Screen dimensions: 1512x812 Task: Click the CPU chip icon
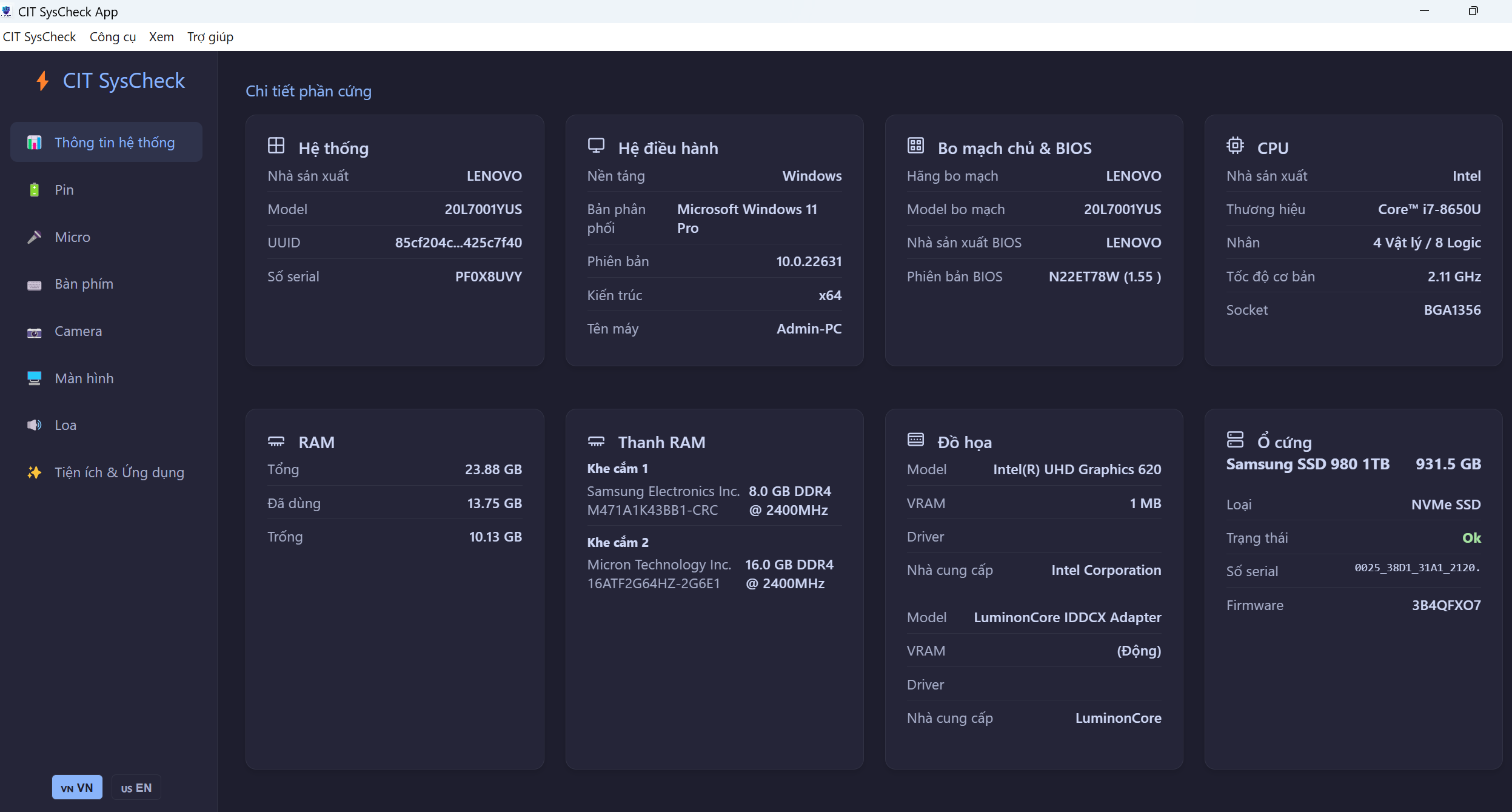click(1235, 146)
